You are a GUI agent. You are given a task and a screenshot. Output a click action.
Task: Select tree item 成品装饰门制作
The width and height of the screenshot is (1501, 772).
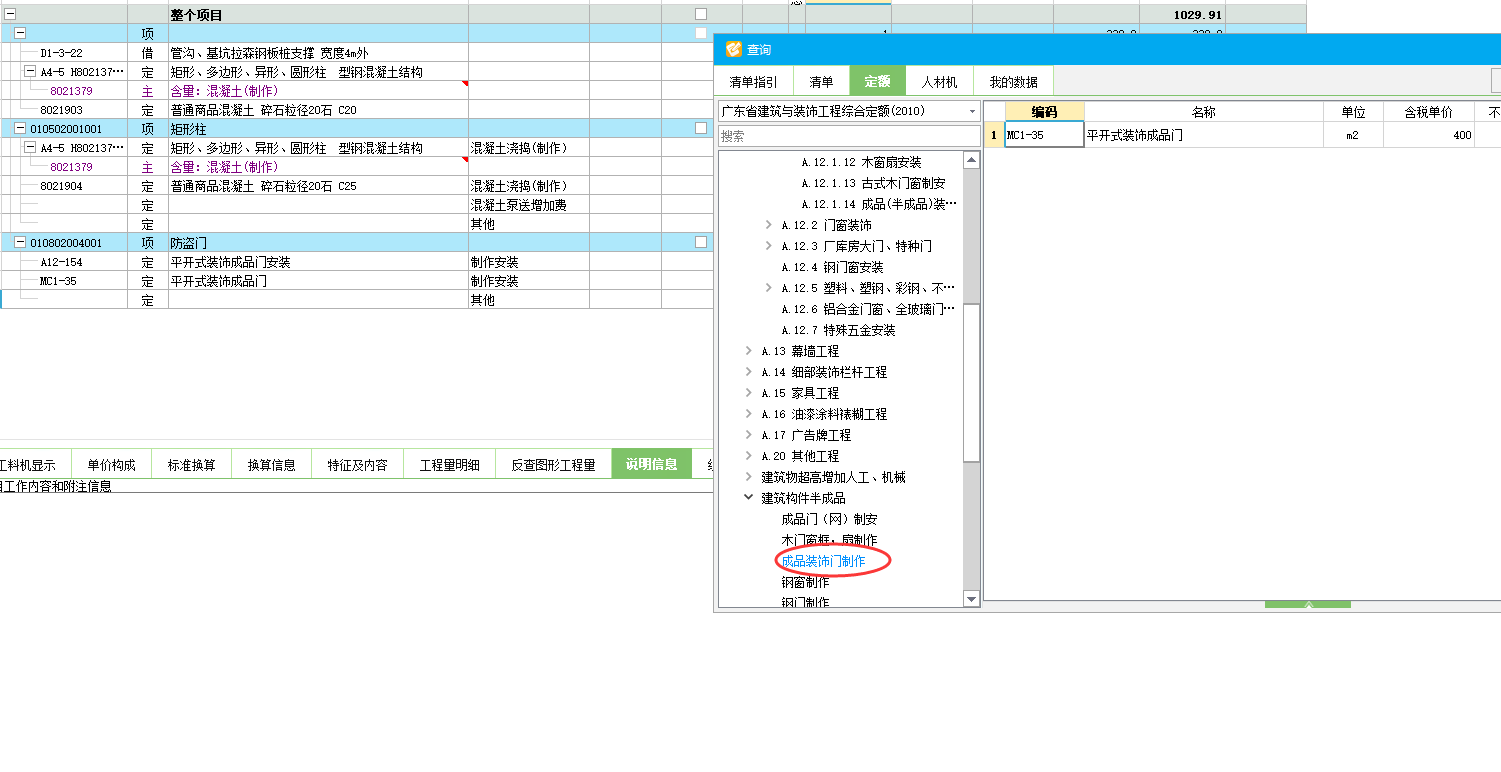click(823, 561)
